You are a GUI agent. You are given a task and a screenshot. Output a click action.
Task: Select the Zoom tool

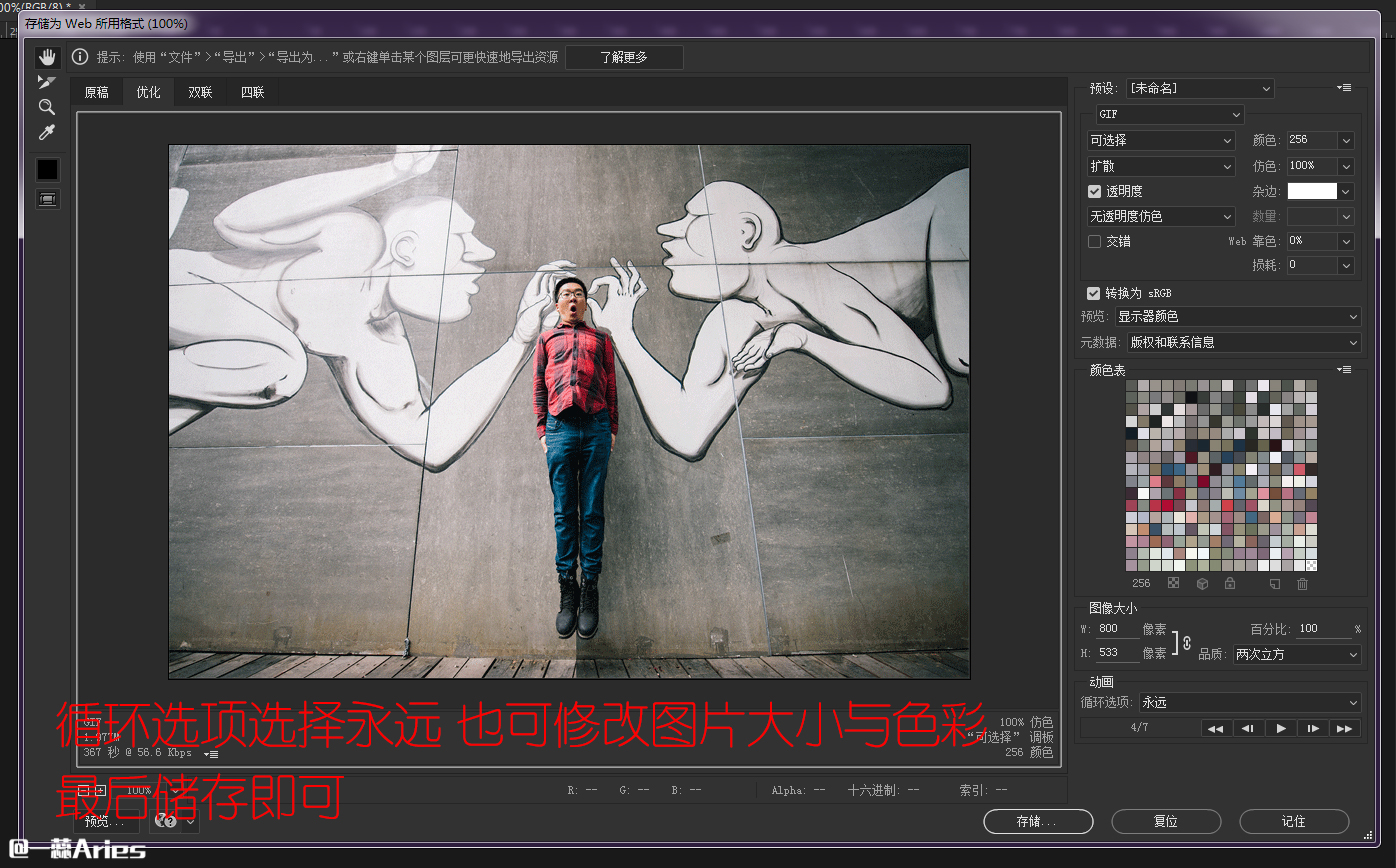(x=47, y=107)
